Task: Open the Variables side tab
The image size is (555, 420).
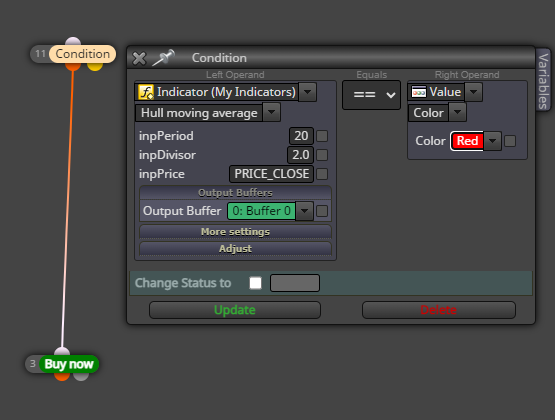Action: 543,81
